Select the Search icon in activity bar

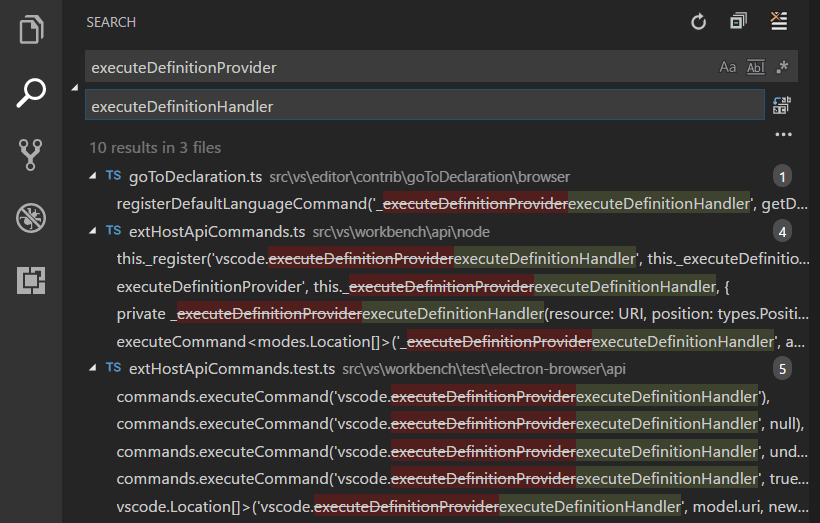pos(31,93)
